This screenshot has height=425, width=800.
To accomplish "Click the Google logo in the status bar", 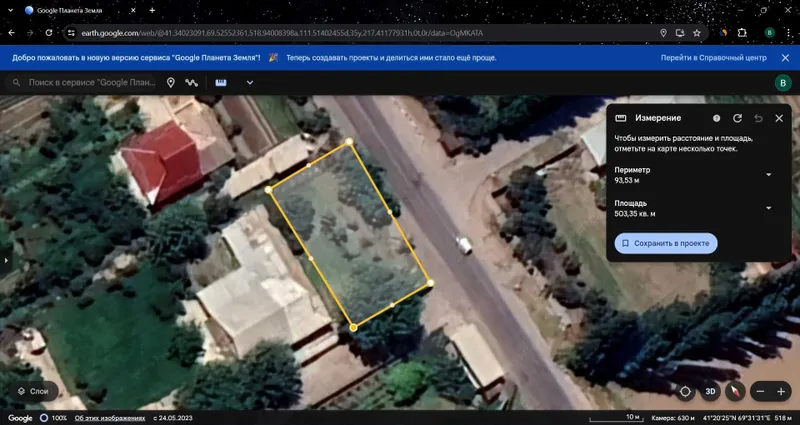I will (x=20, y=418).
